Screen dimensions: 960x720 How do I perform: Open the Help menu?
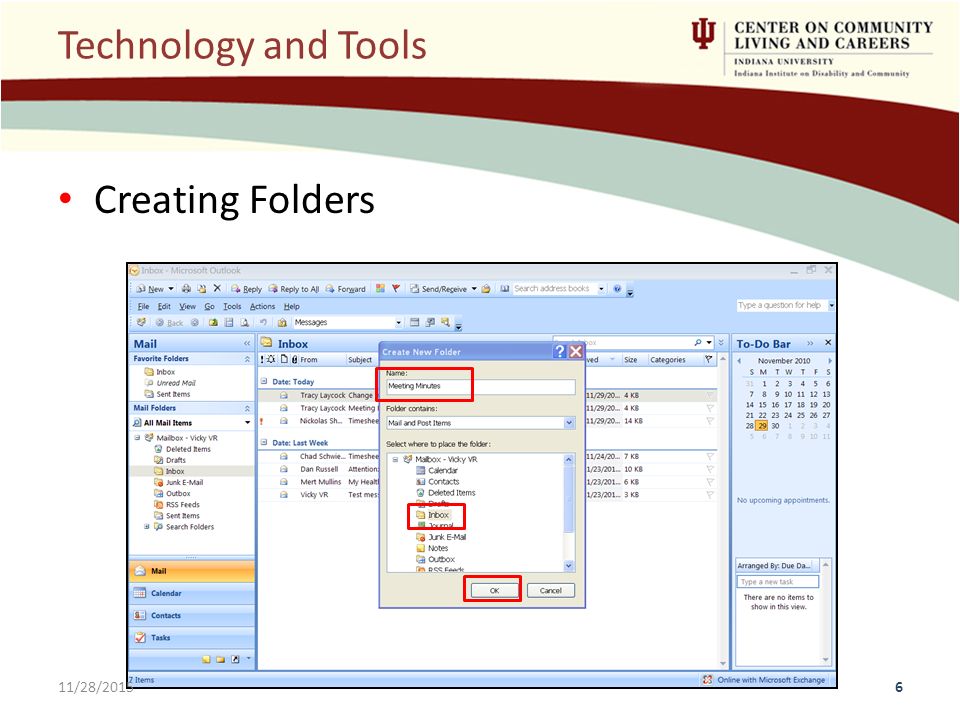(291, 306)
